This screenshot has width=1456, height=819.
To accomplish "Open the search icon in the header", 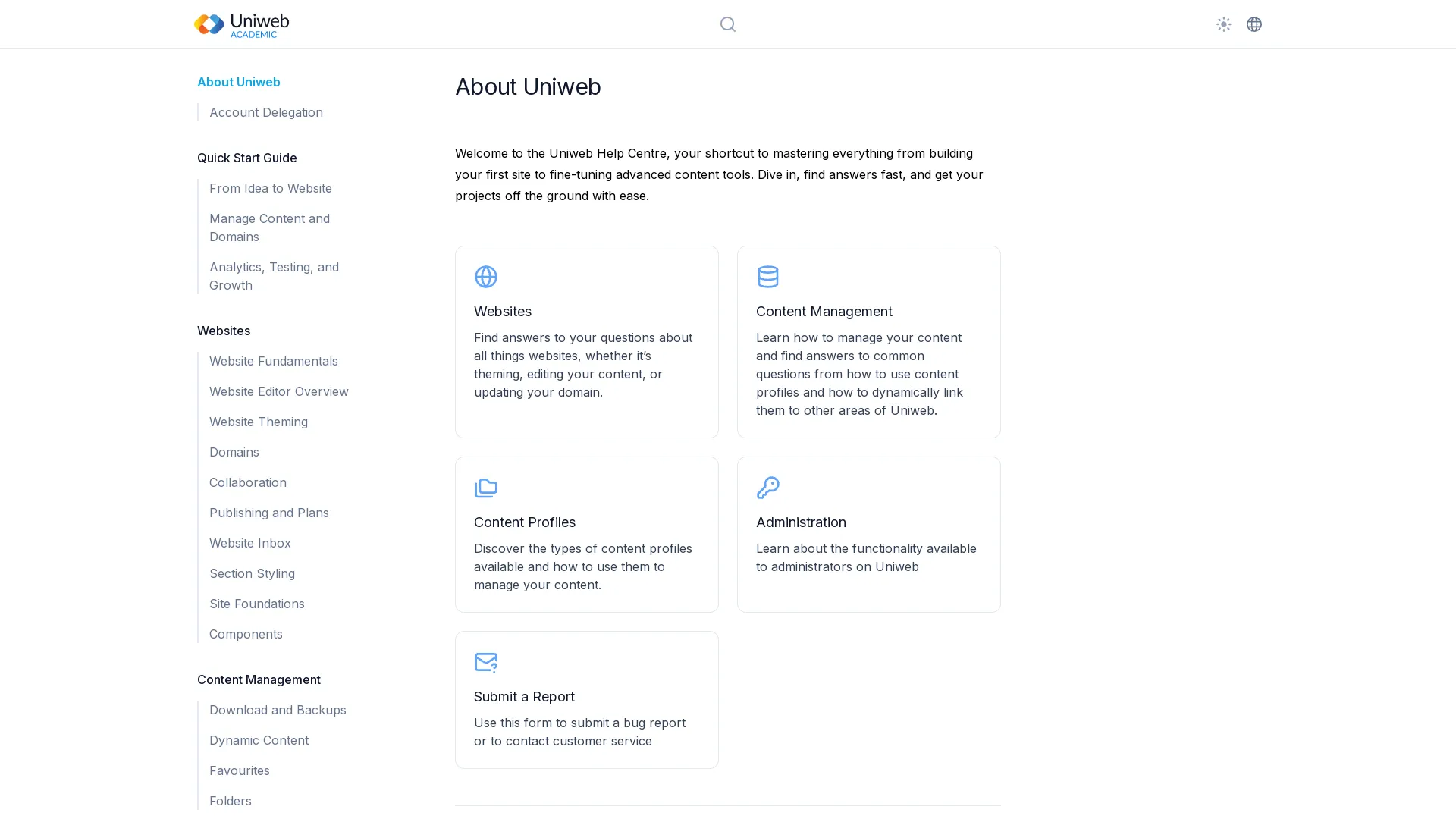I will coord(727,24).
